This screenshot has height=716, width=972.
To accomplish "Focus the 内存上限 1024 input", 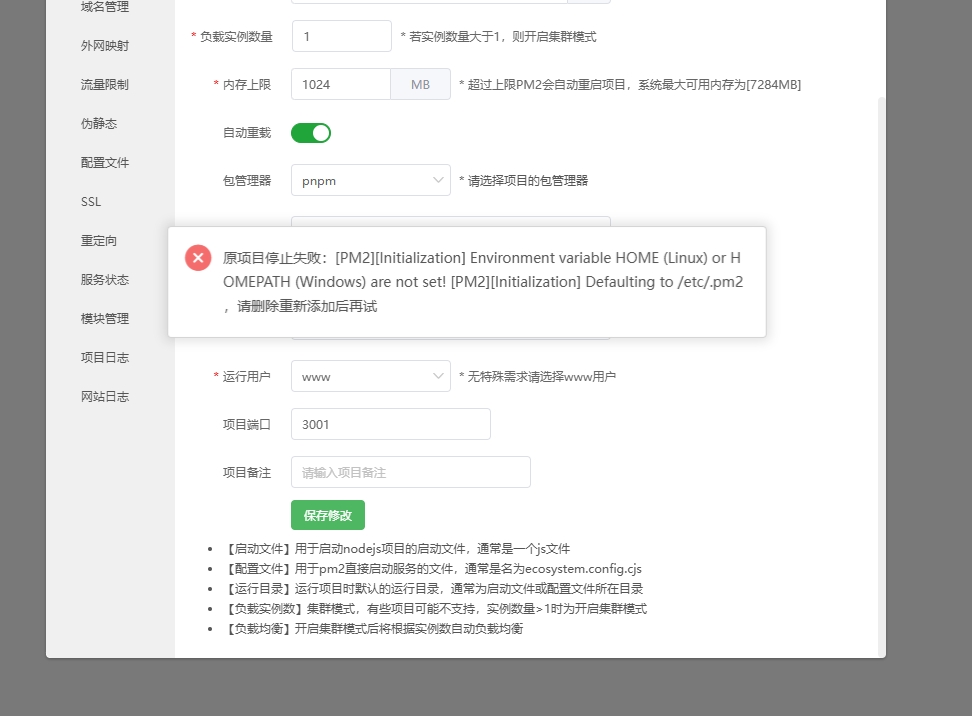I will pyautogui.click(x=341, y=84).
